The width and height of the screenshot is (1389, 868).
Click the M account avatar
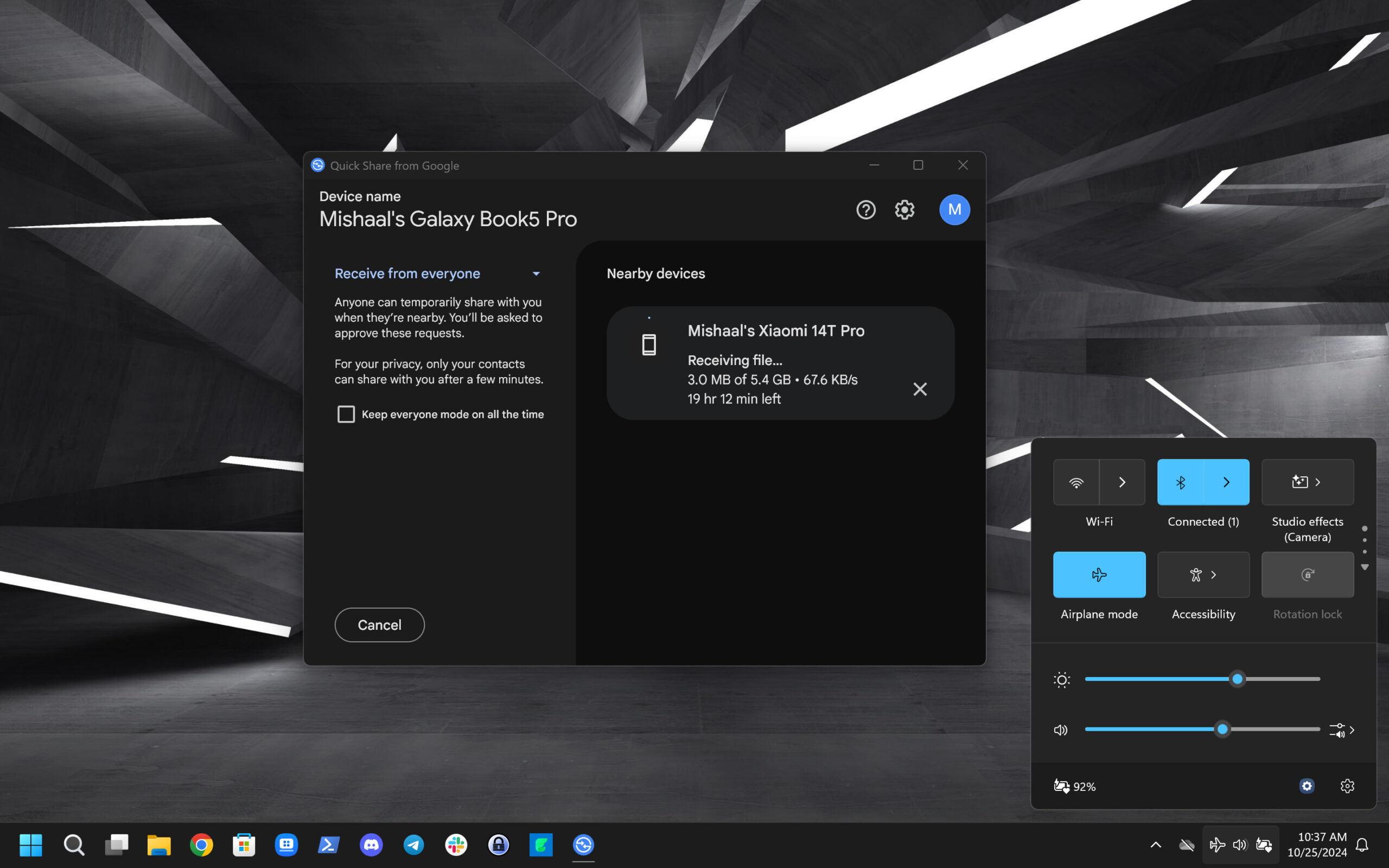click(x=954, y=209)
